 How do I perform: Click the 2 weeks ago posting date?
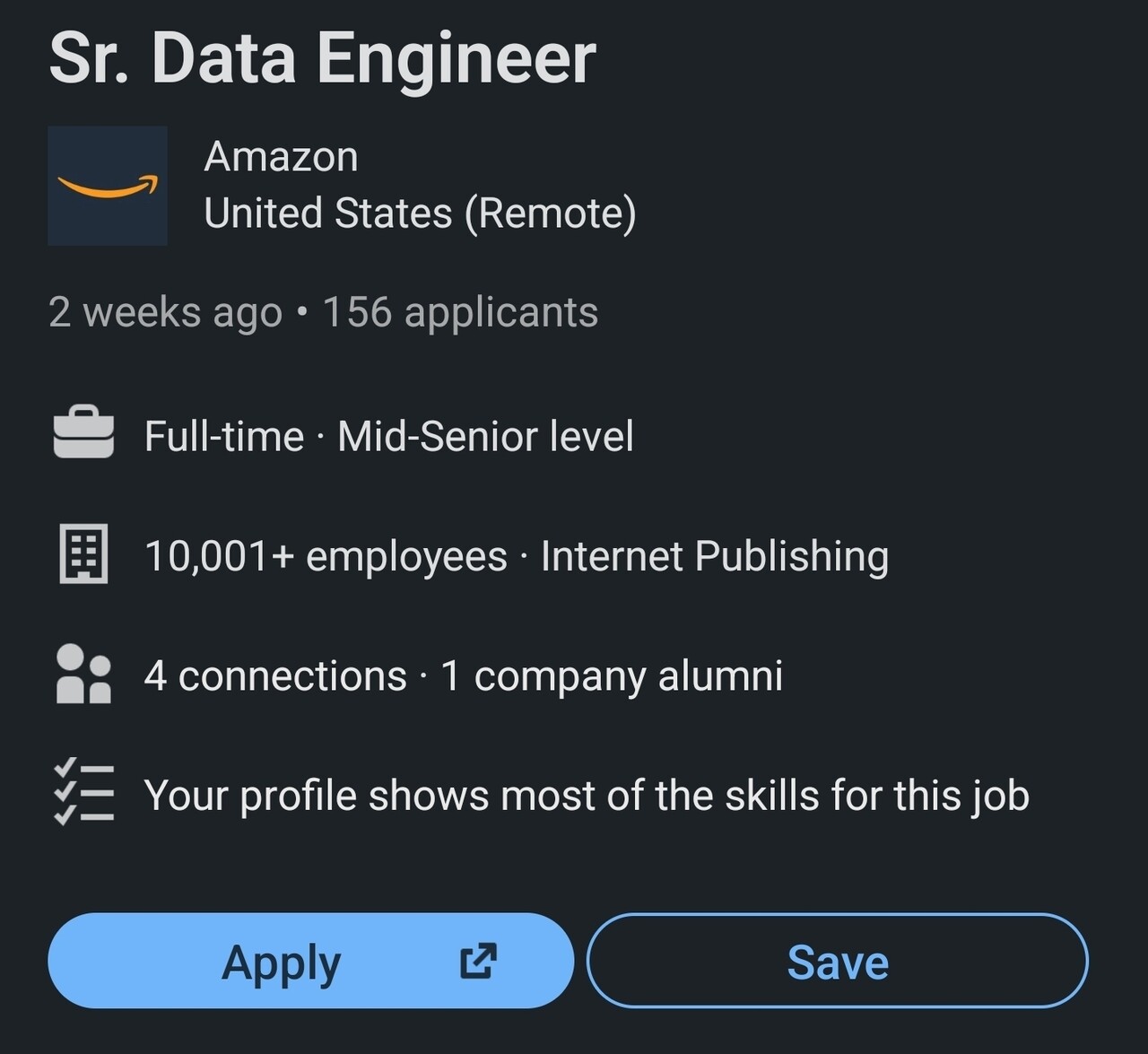click(165, 312)
